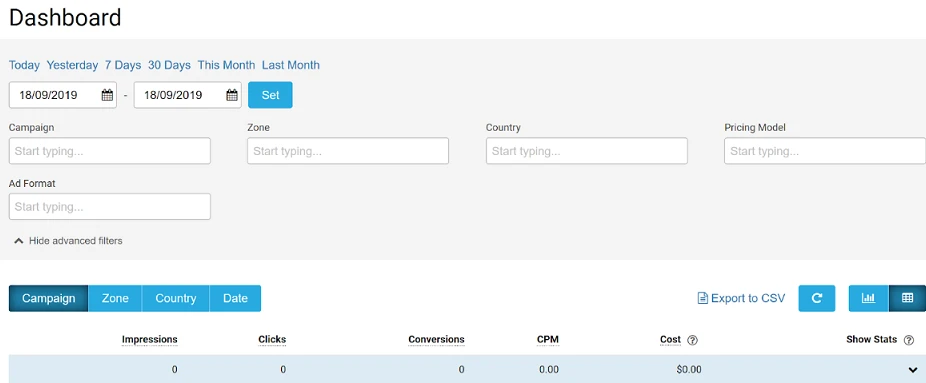Click the Today date range link
926x383 pixels.
pyautogui.click(x=24, y=65)
